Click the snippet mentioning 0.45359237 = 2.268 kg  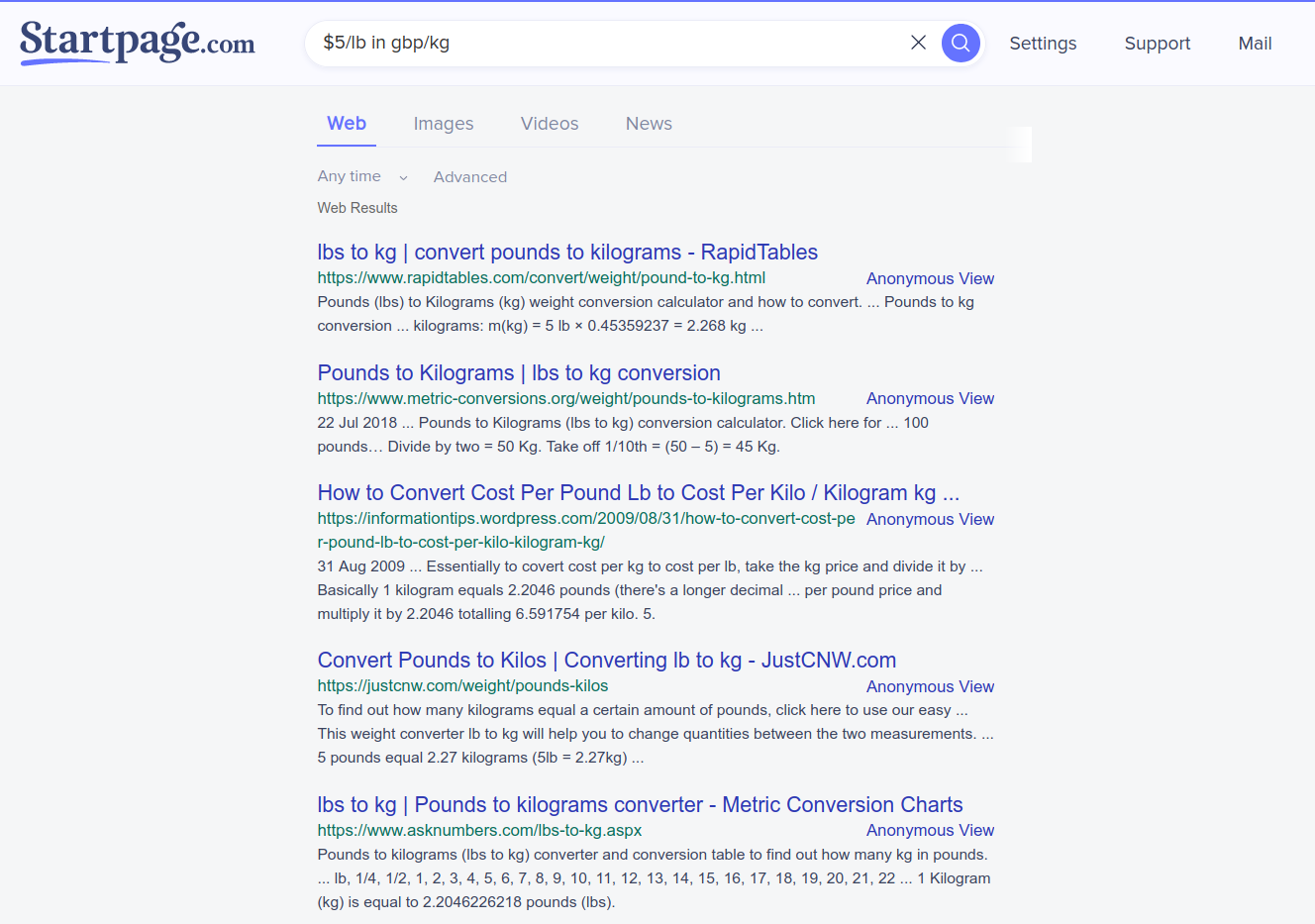646,314
